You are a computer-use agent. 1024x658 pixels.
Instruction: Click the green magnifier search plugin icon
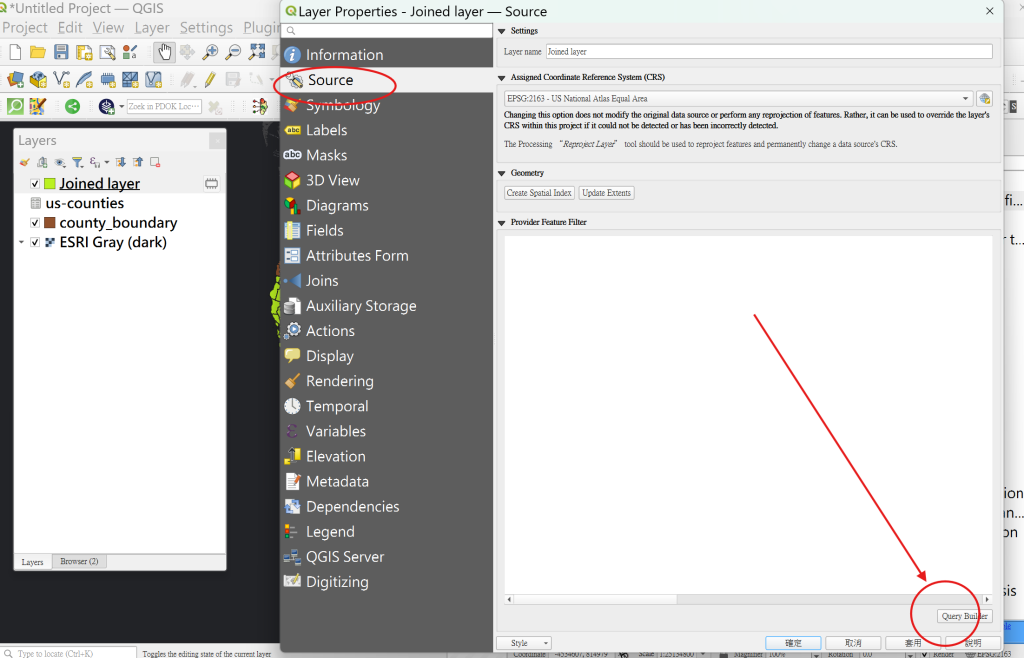[x=15, y=106]
